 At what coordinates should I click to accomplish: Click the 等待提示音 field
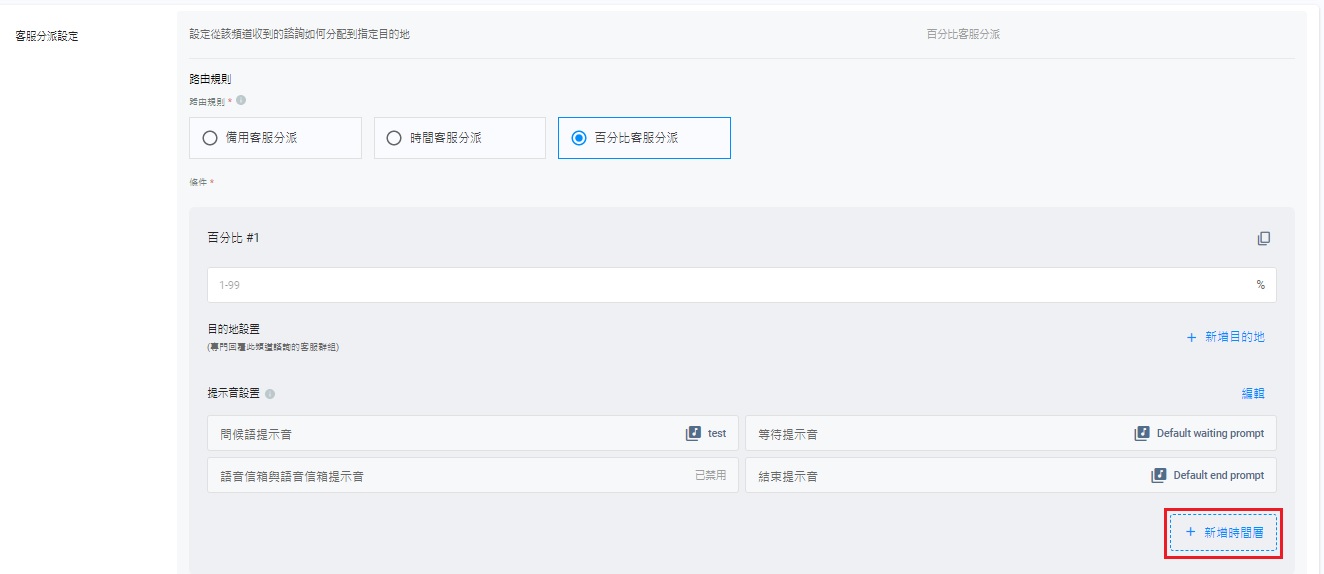[x=1010, y=433]
